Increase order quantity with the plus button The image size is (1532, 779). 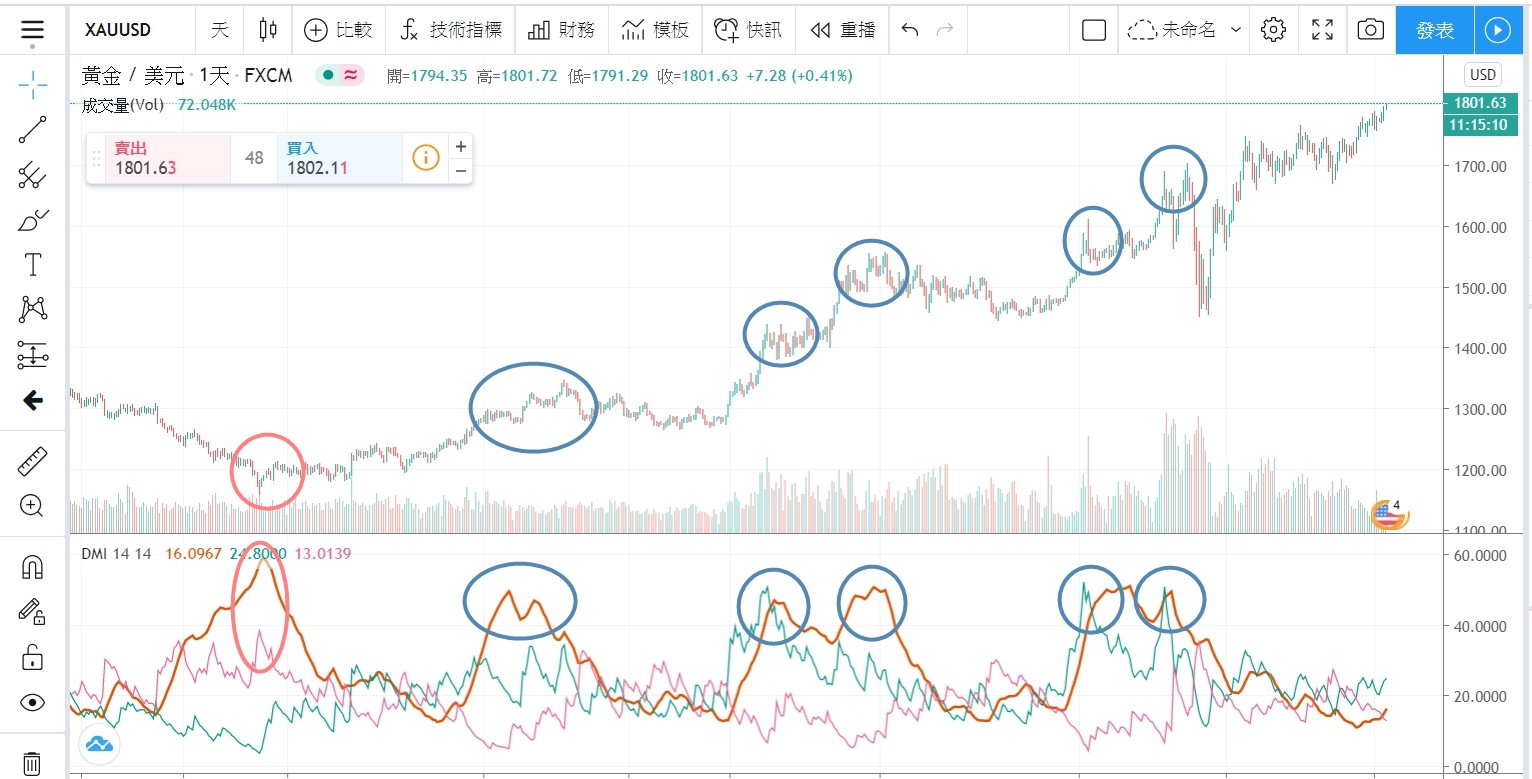pos(460,146)
